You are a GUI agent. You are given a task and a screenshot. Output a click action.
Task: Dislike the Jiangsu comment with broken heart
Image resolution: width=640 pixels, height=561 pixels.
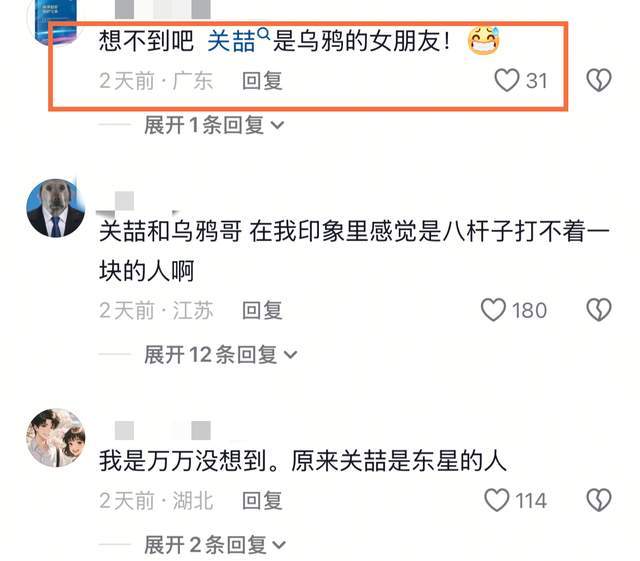(x=599, y=309)
